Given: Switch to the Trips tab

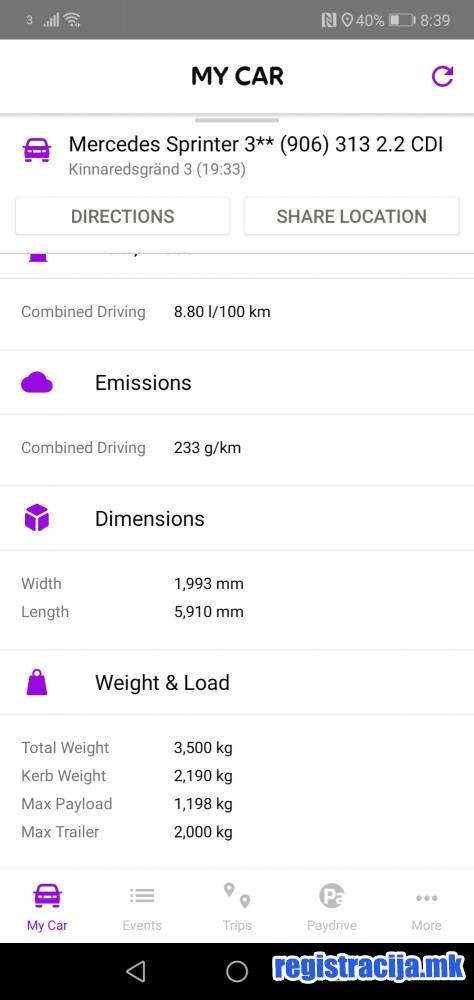Looking at the screenshot, I should coord(237,906).
